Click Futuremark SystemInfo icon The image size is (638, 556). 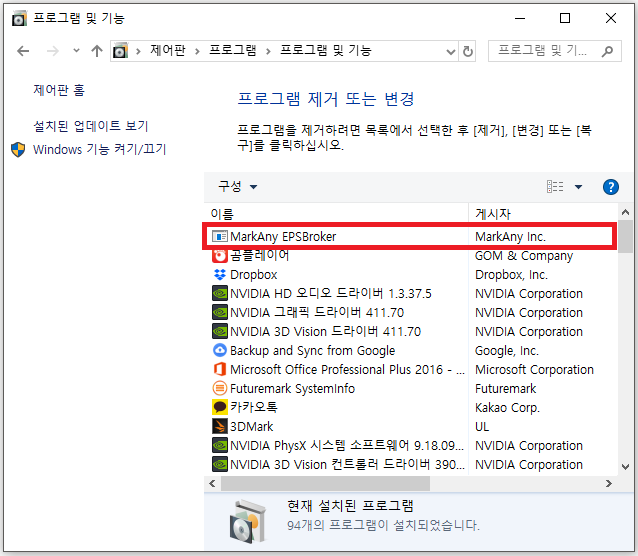pos(220,388)
